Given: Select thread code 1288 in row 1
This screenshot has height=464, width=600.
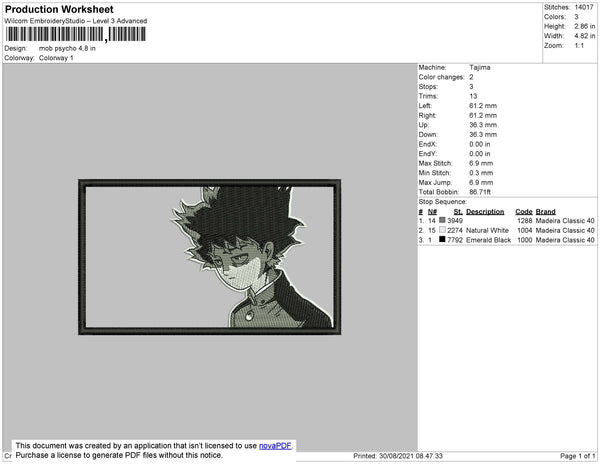Looking at the screenshot, I should pyautogui.click(x=525, y=221).
